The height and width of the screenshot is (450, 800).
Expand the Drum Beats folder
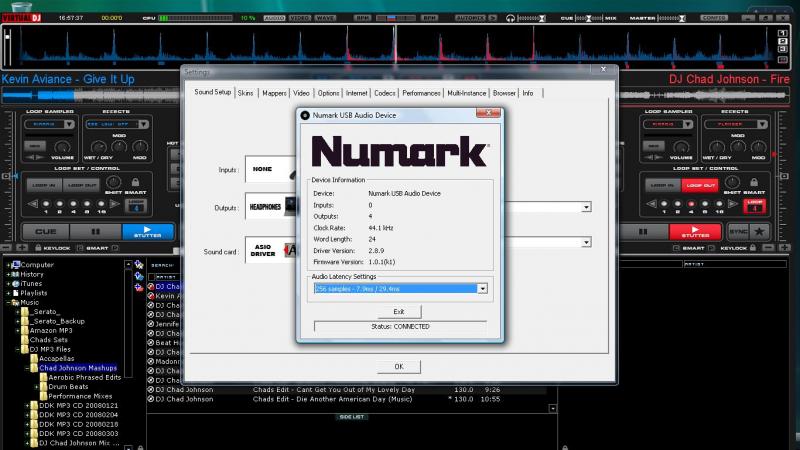pos(36,387)
